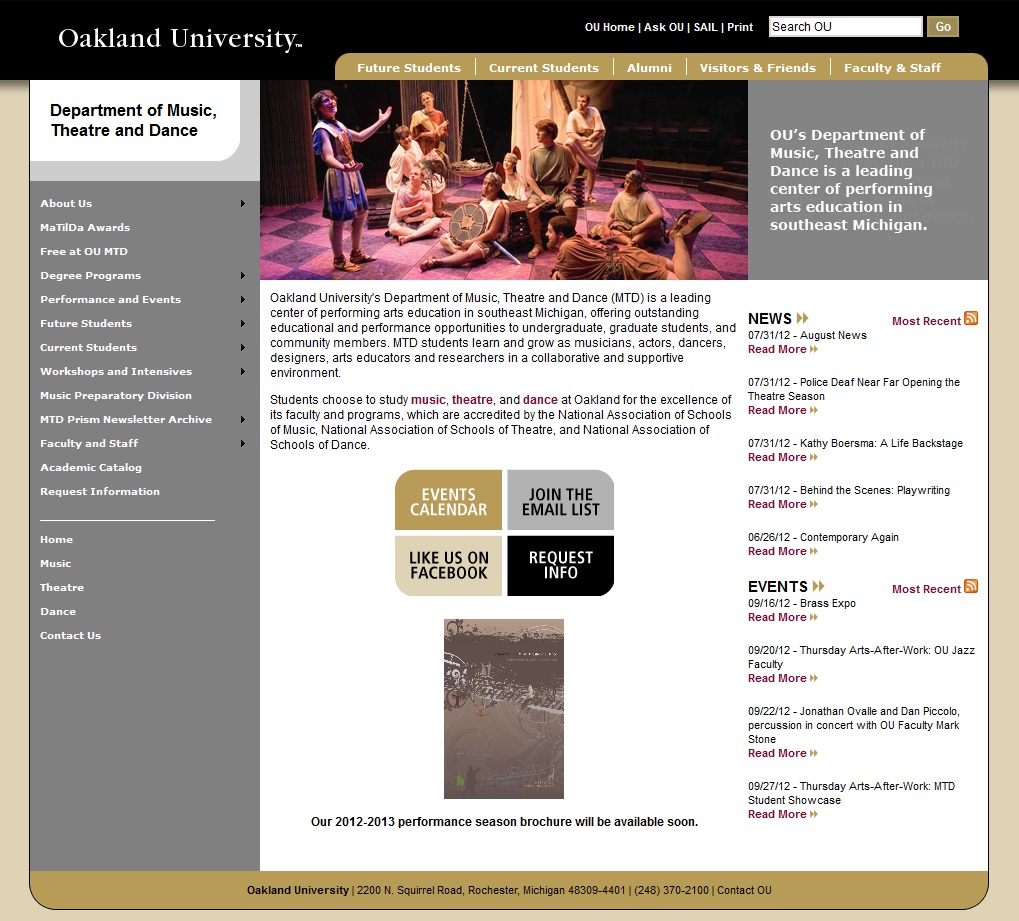The height and width of the screenshot is (921, 1019).
Task: Click the Request Info black button
Action: pos(561,565)
